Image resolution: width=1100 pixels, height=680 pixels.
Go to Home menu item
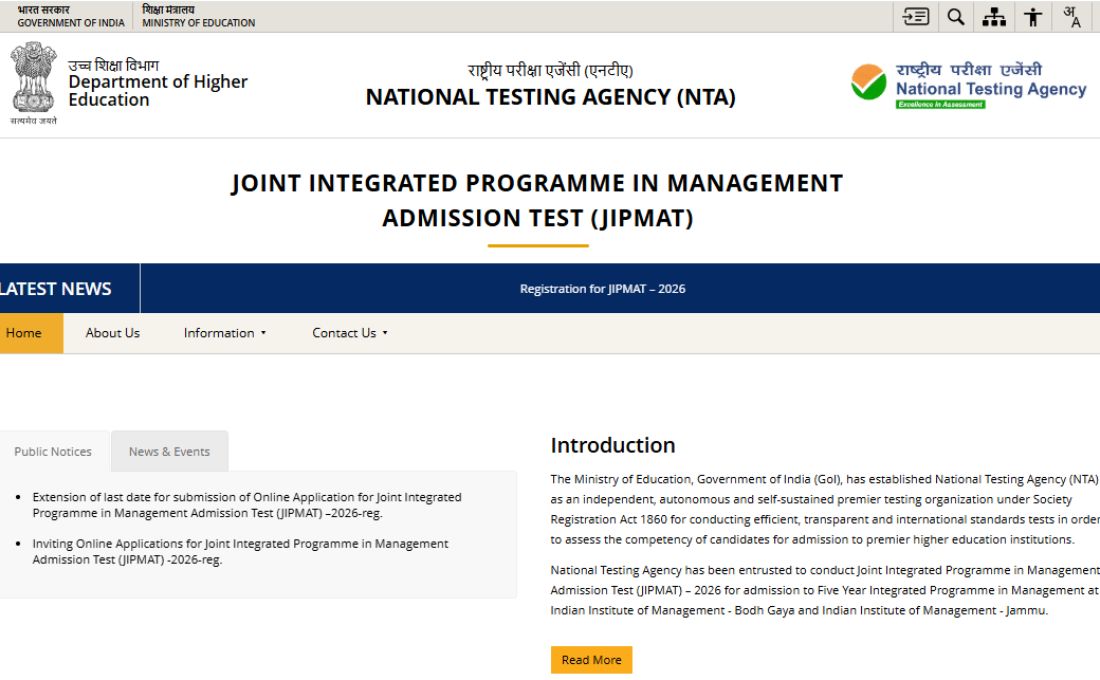tap(24, 333)
